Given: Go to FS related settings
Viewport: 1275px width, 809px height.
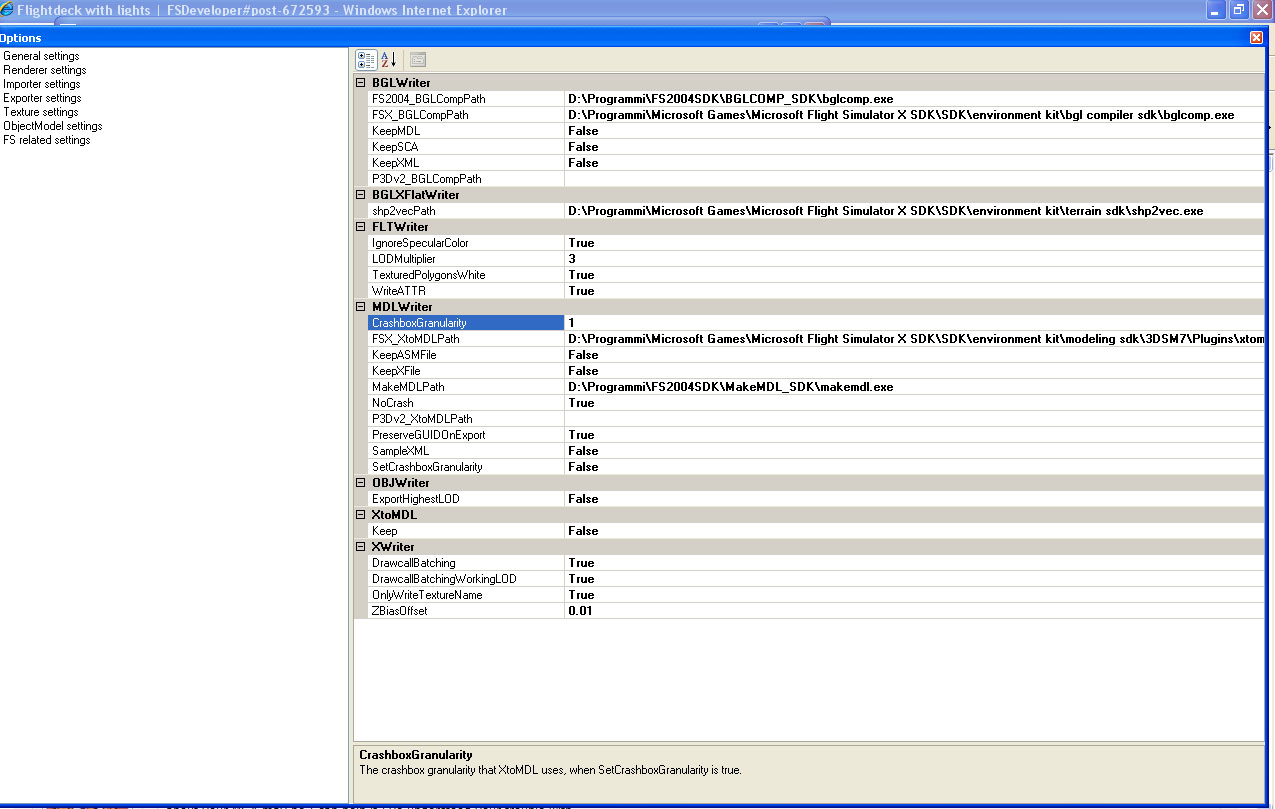Looking at the screenshot, I should [x=47, y=140].
